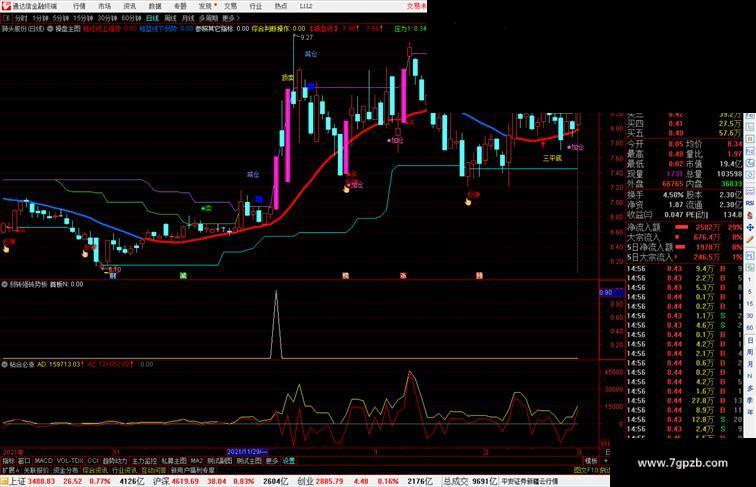Click the 三平底 pattern label on chart

pyautogui.click(x=552, y=158)
